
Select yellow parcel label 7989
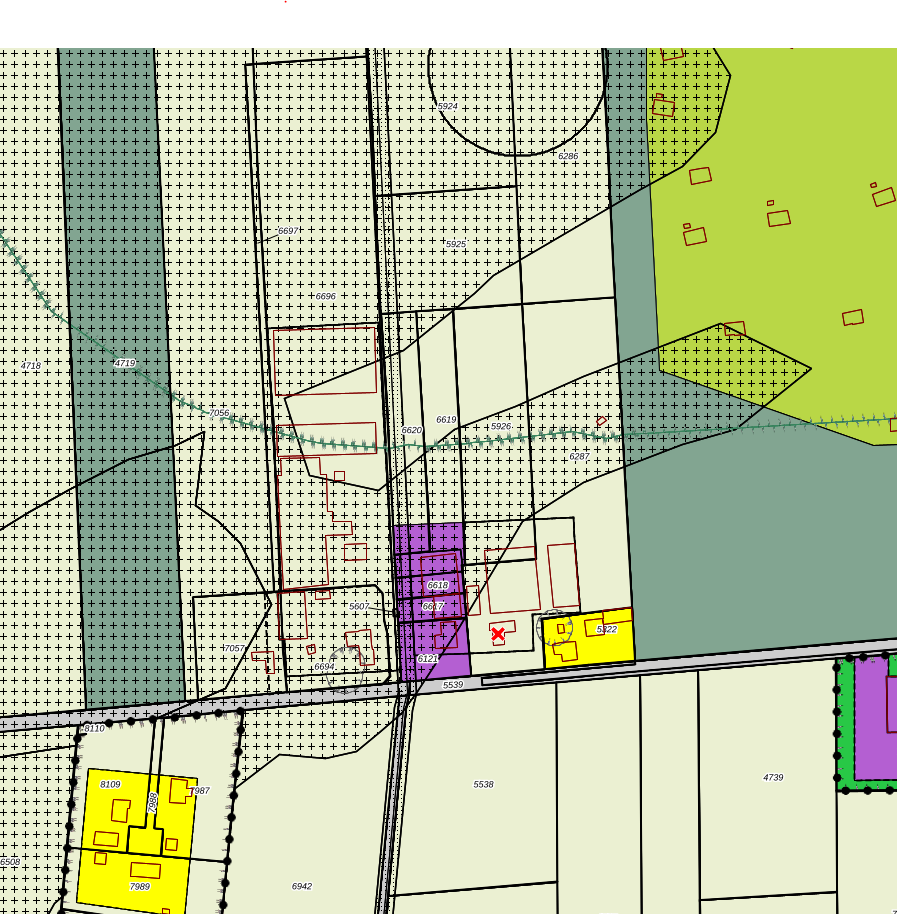pos(140,887)
